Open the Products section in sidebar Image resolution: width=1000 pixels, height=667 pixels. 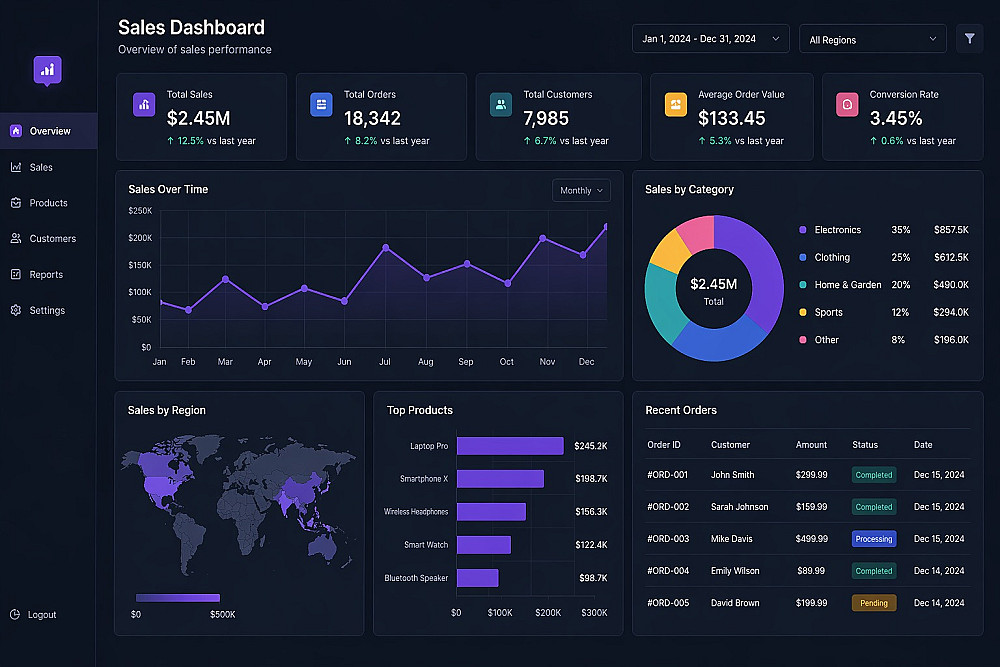click(48, 203)
